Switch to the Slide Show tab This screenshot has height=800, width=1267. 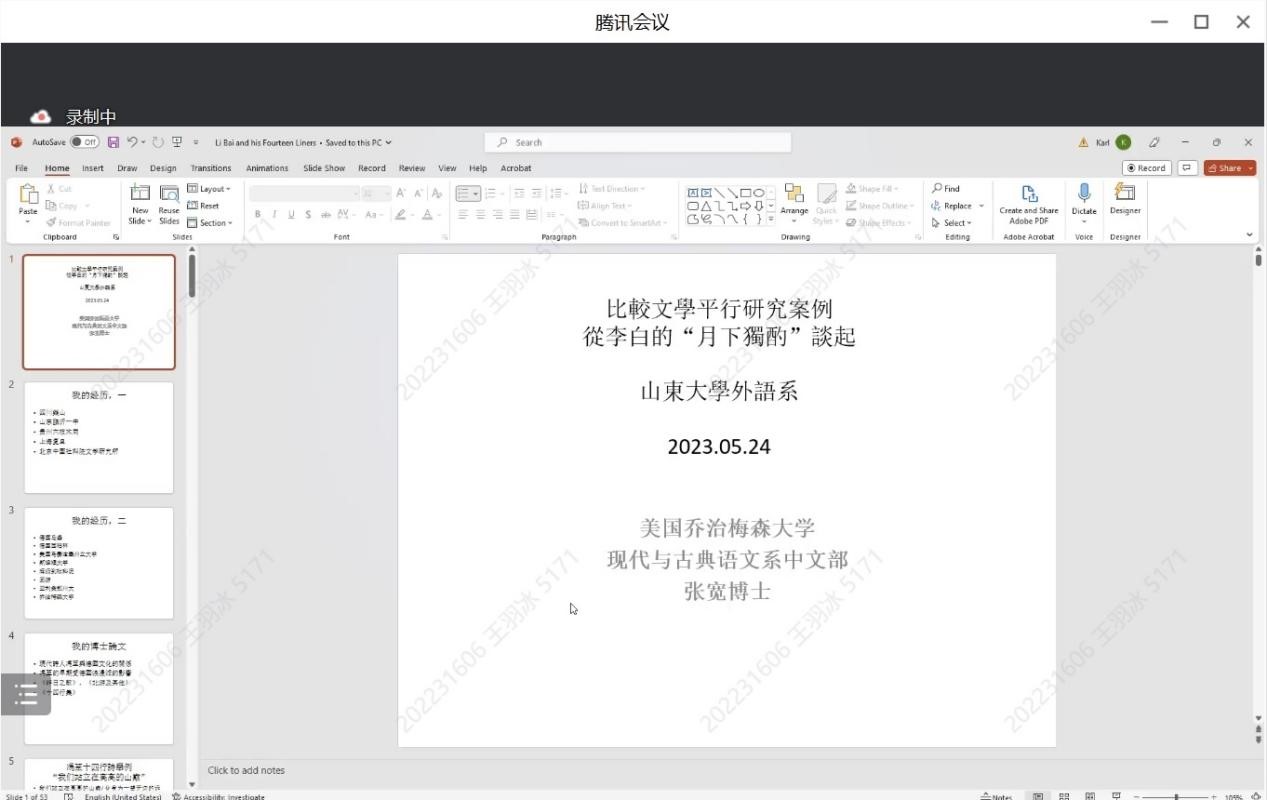(x=324, y=168)
